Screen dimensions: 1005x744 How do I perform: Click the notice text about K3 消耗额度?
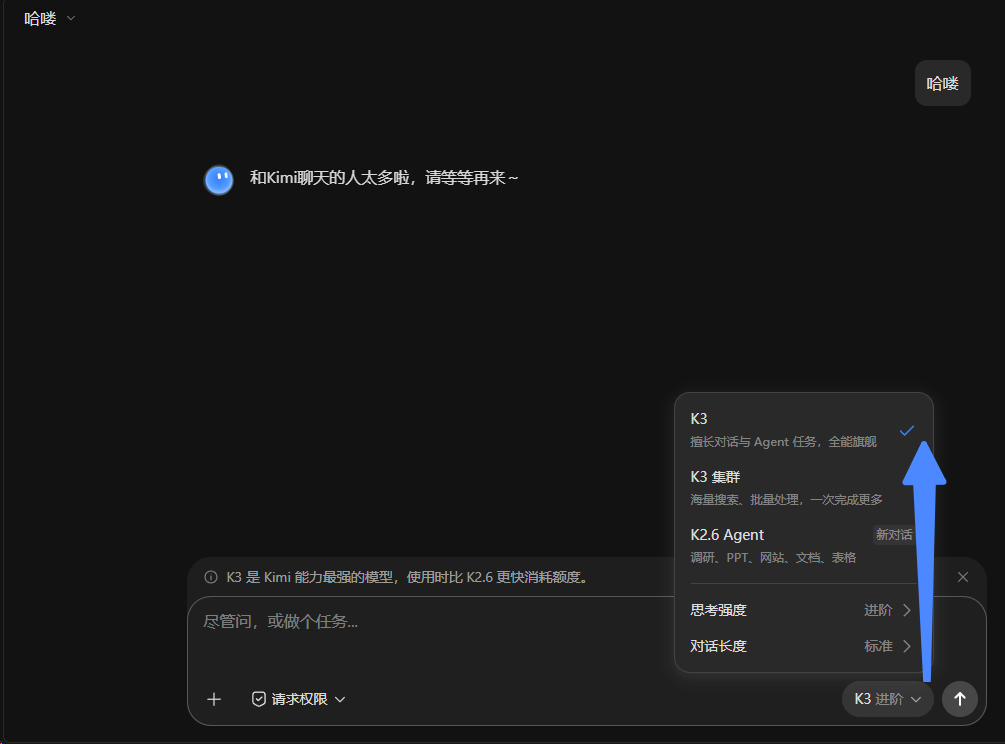click(x=407, y=577)
